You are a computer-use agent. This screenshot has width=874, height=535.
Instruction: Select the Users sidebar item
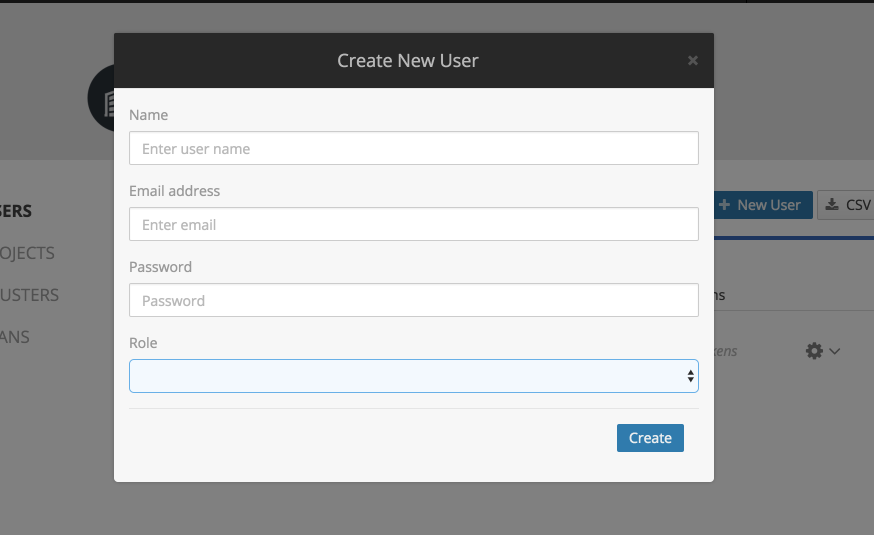pos(16,211)
